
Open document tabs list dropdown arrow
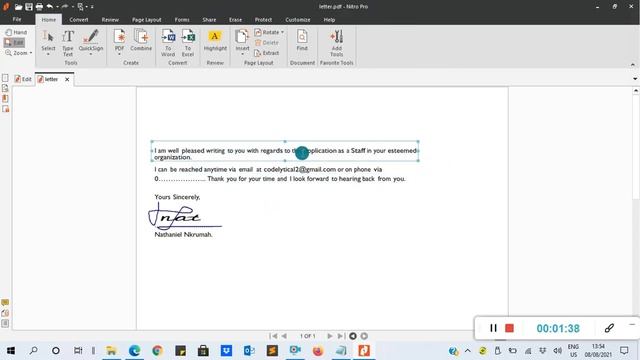click(635, 79)
